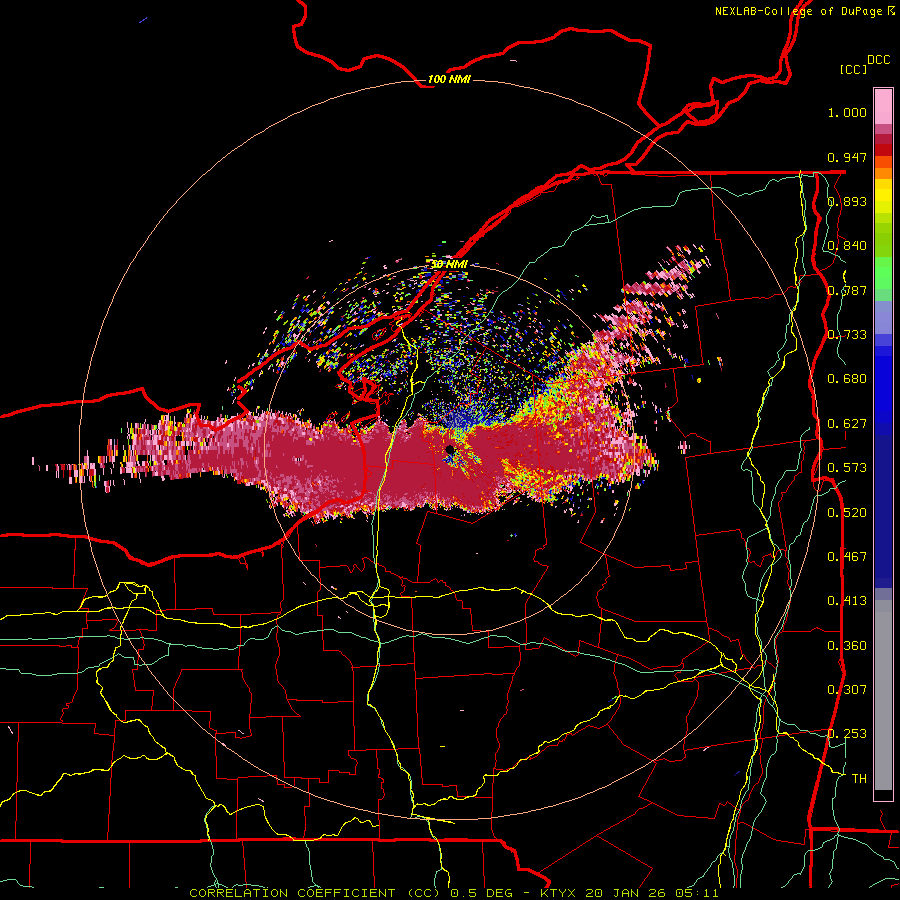
Task: Click the 0.307 color scale value
Action: [x=847, y=690]
